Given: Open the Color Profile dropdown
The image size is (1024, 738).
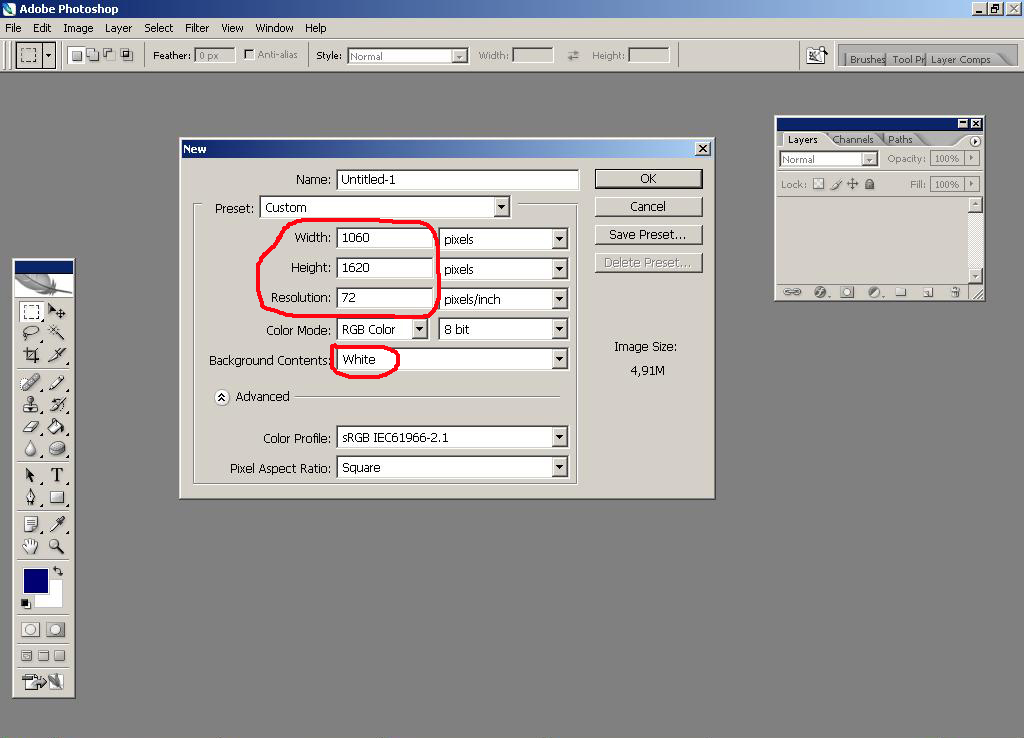Looking at the screenshot, I should 453,438.
